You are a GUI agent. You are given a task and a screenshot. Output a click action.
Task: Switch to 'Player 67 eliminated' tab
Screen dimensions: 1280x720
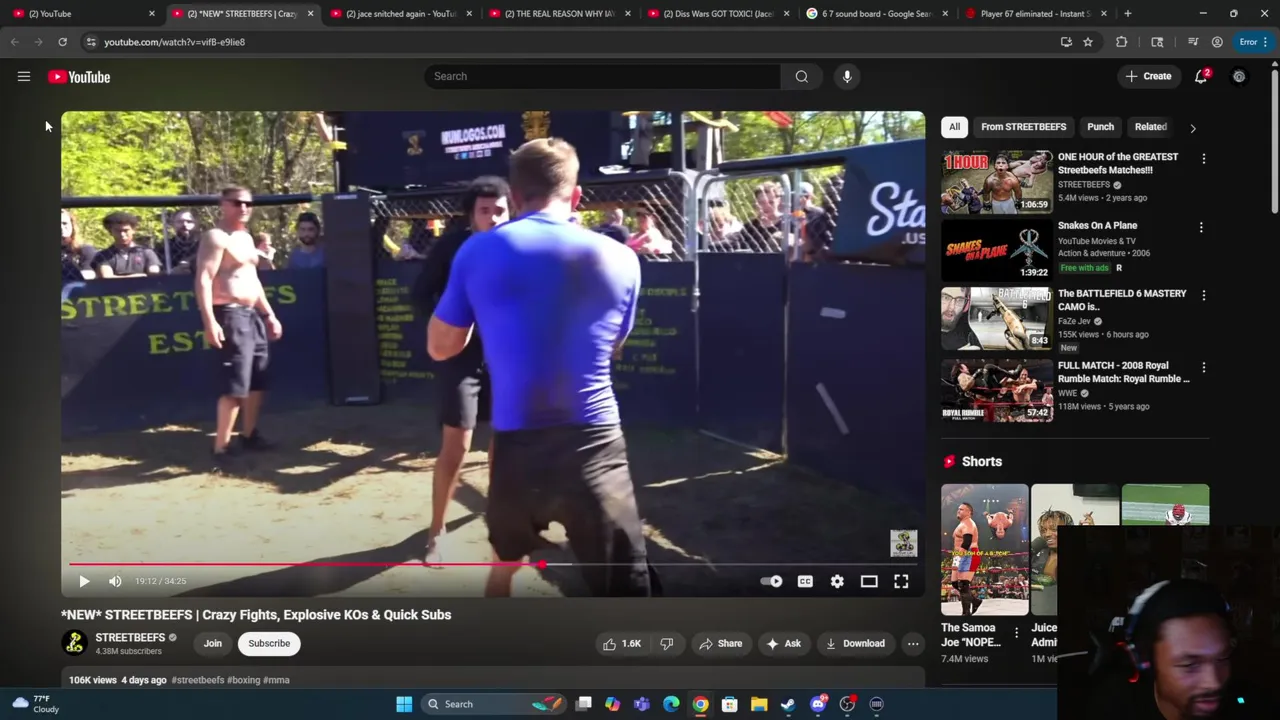click(x=1034, y=14)
